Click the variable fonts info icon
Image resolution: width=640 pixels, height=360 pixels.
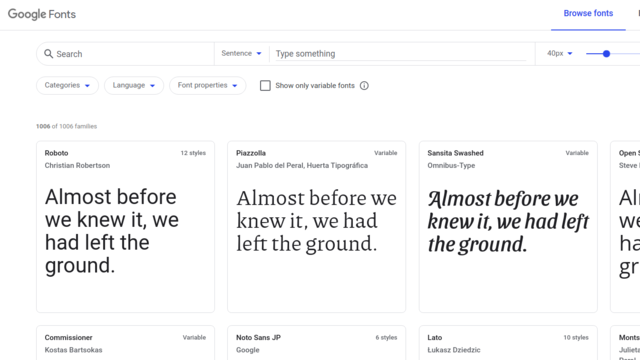[x=364, y=86]
